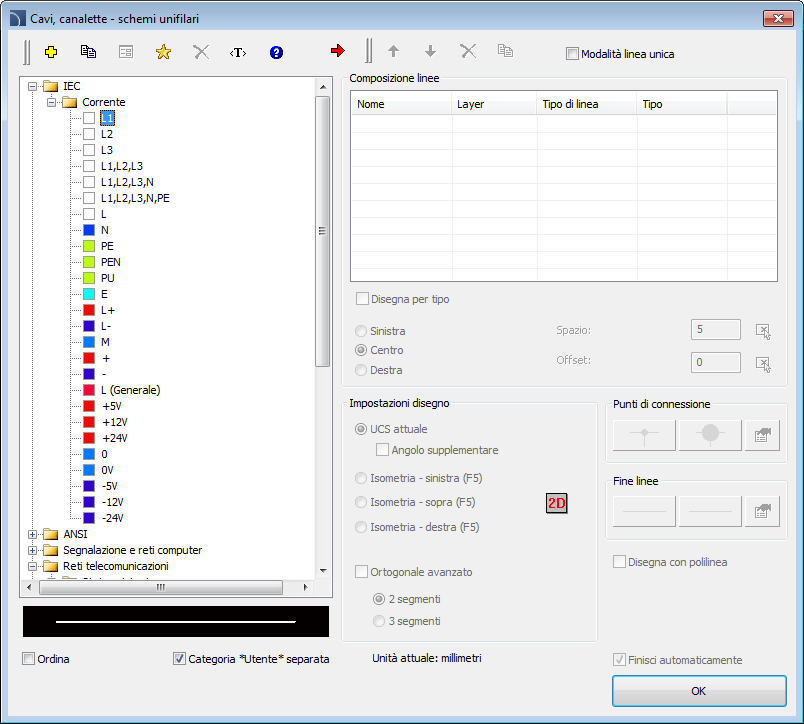804x724 pixels.
Task: Click the Offset input field
Action: (x=716, y=363)
